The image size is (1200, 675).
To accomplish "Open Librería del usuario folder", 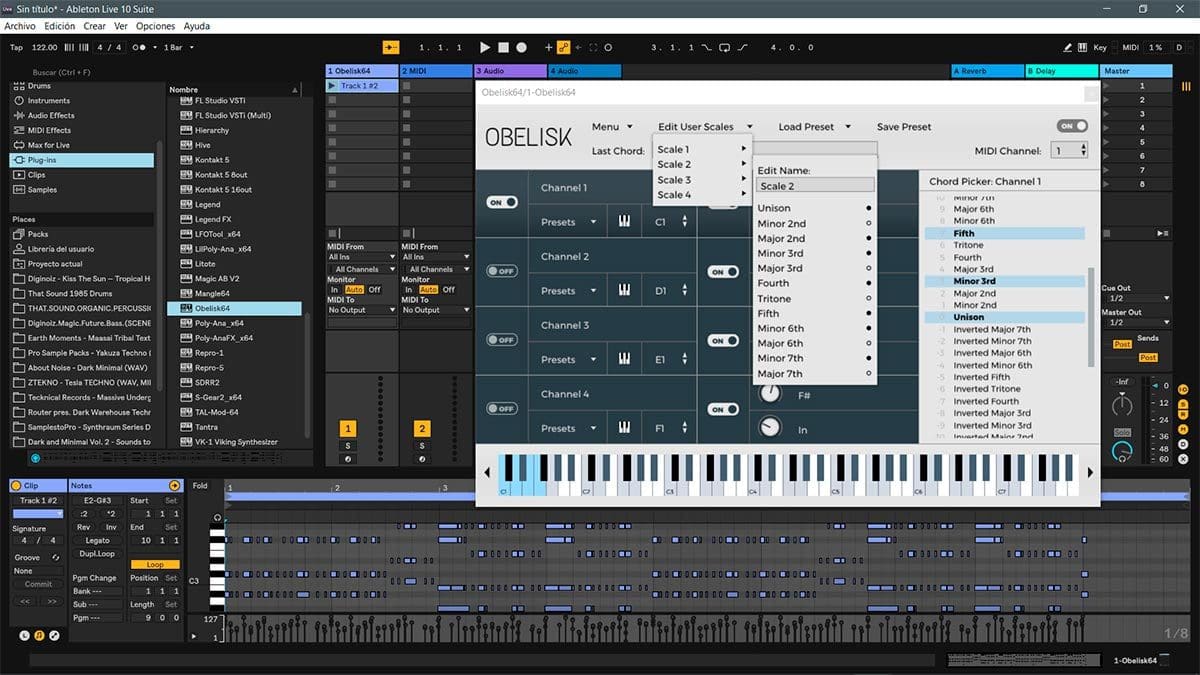I will (x=61, y=249).
